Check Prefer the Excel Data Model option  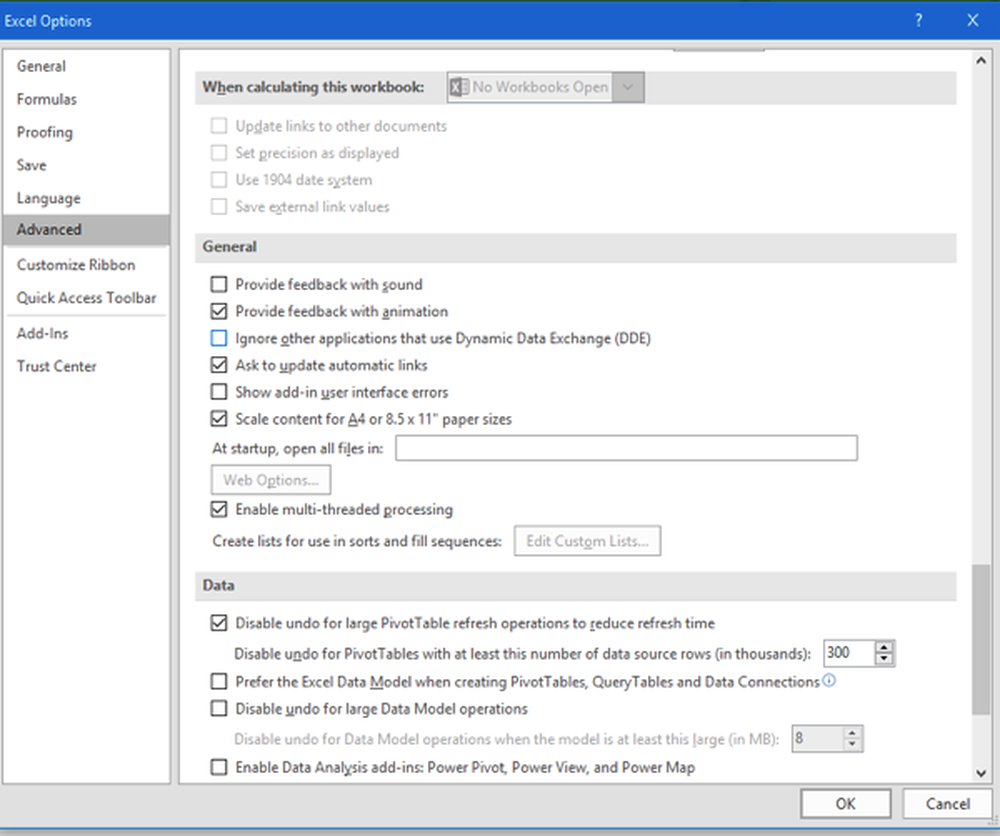219,682
